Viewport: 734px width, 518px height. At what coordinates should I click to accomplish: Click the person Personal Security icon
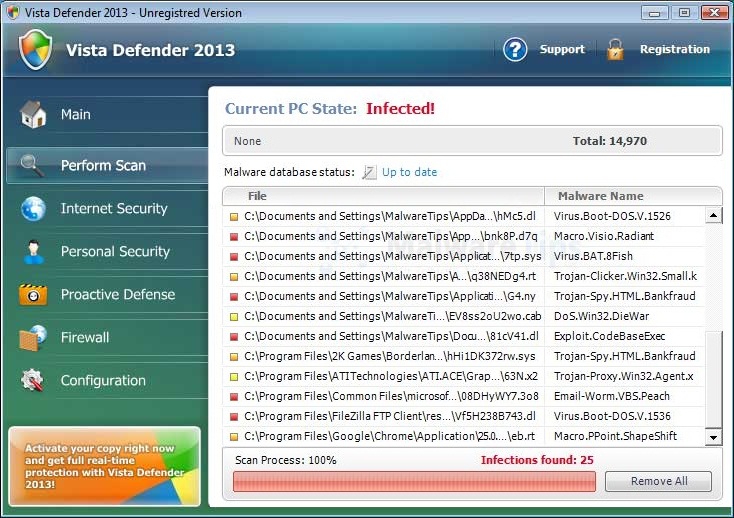(33, 252)
